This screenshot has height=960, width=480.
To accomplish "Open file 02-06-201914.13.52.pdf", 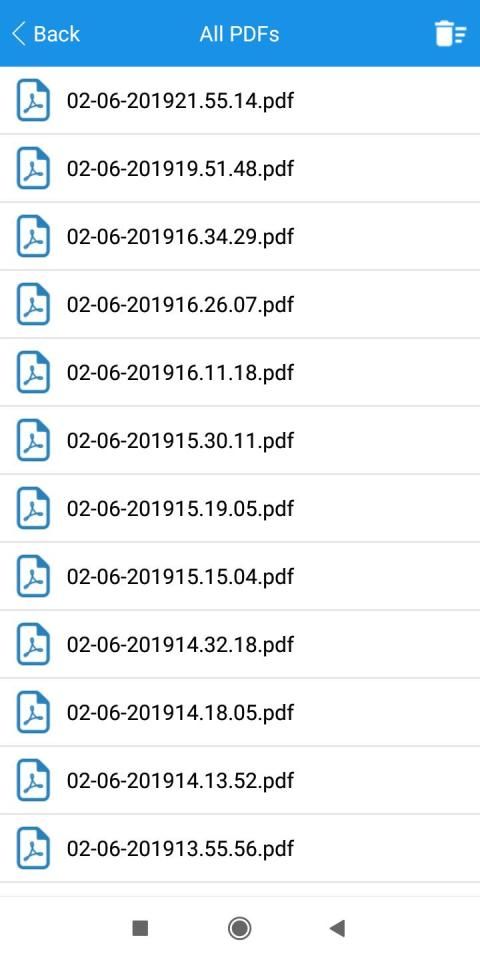I will (x=240, y=779).
